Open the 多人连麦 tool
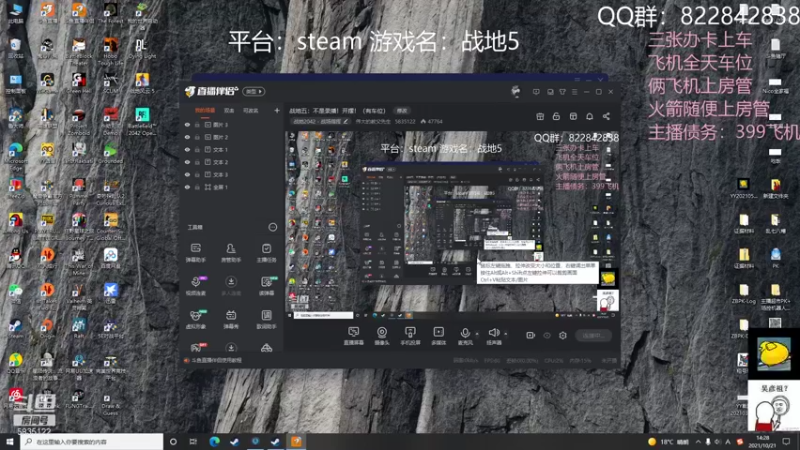 [231, 286]
